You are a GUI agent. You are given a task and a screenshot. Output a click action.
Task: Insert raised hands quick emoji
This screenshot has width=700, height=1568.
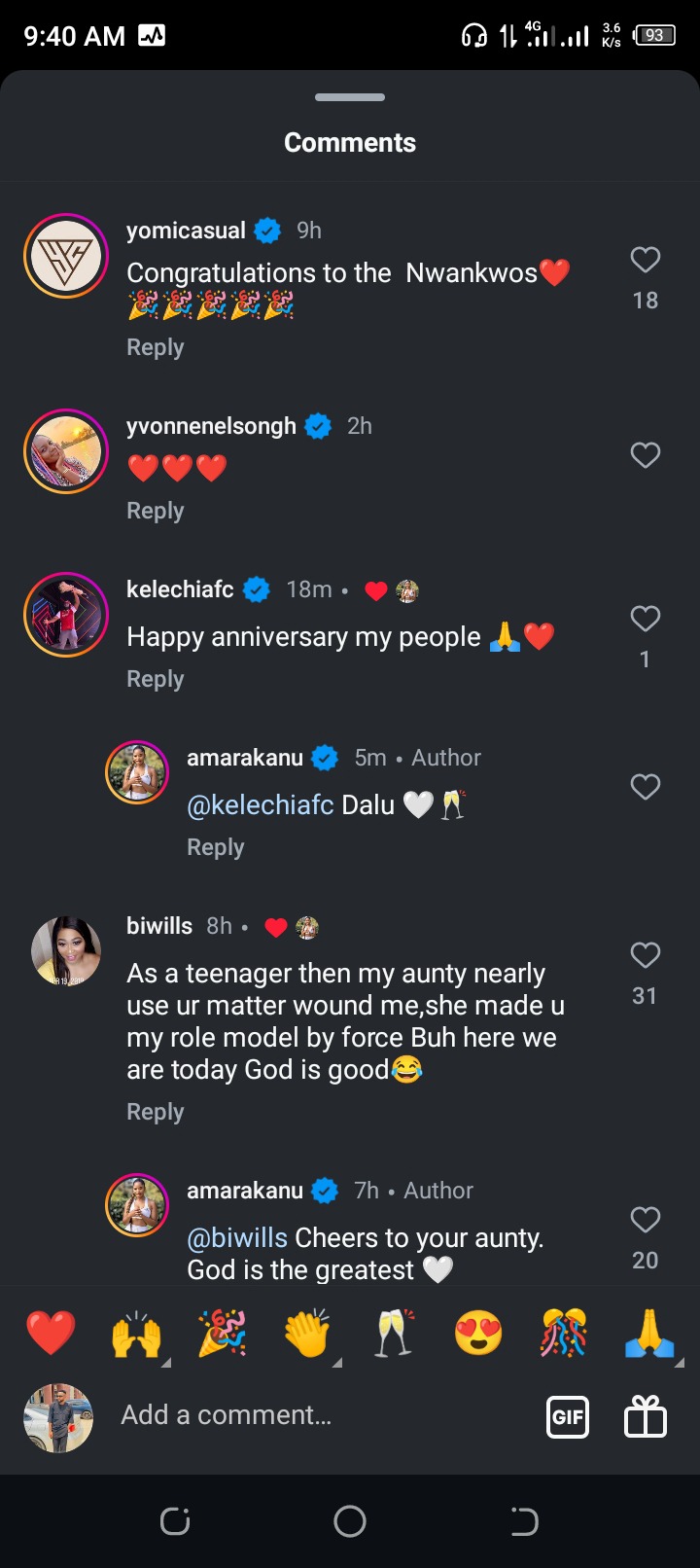[x=136, y=1333]
